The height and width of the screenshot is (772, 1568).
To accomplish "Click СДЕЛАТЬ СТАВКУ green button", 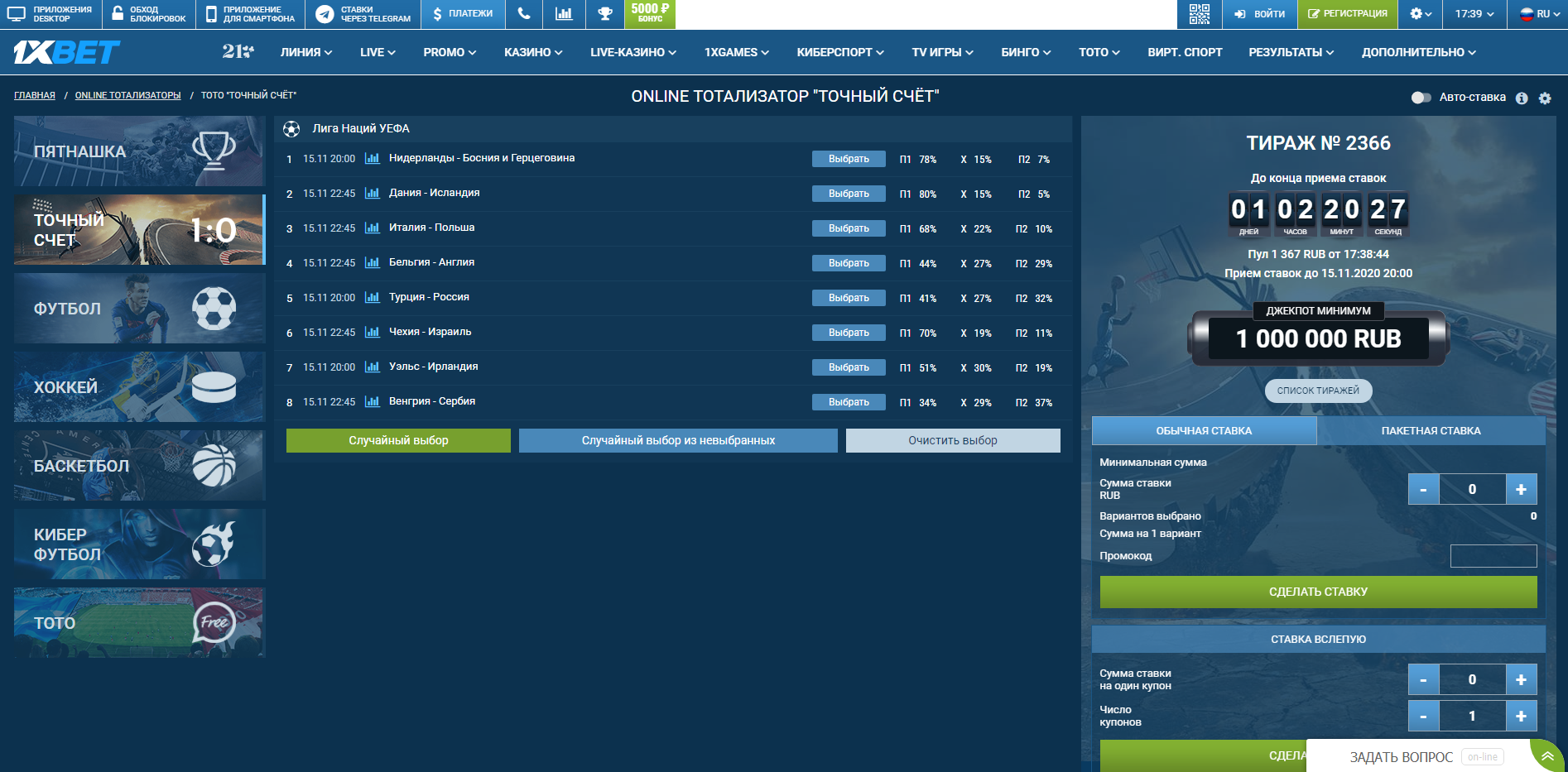I will (x=1318, y=592).
